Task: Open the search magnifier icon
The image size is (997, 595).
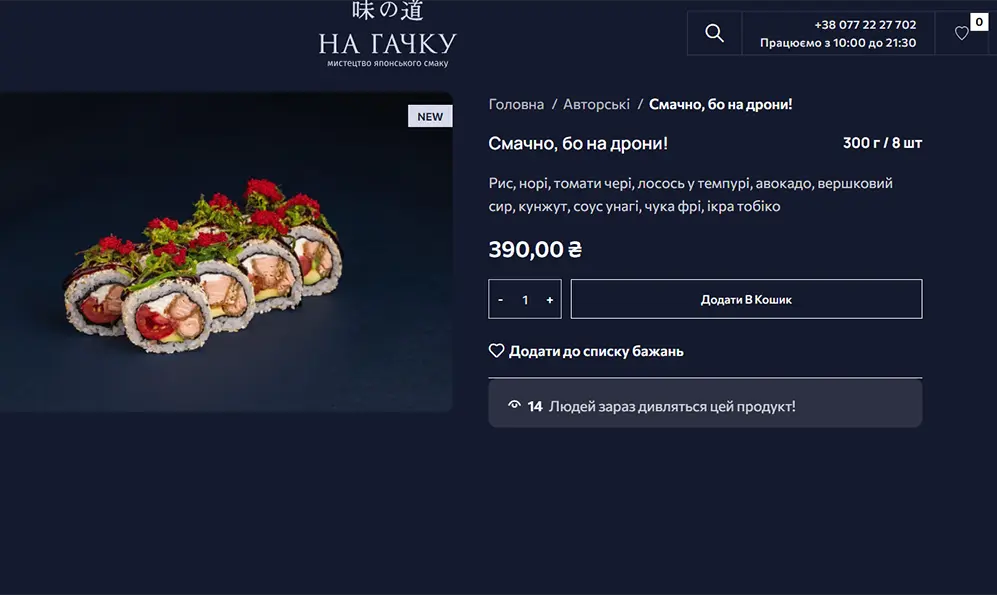Action: 714,33
